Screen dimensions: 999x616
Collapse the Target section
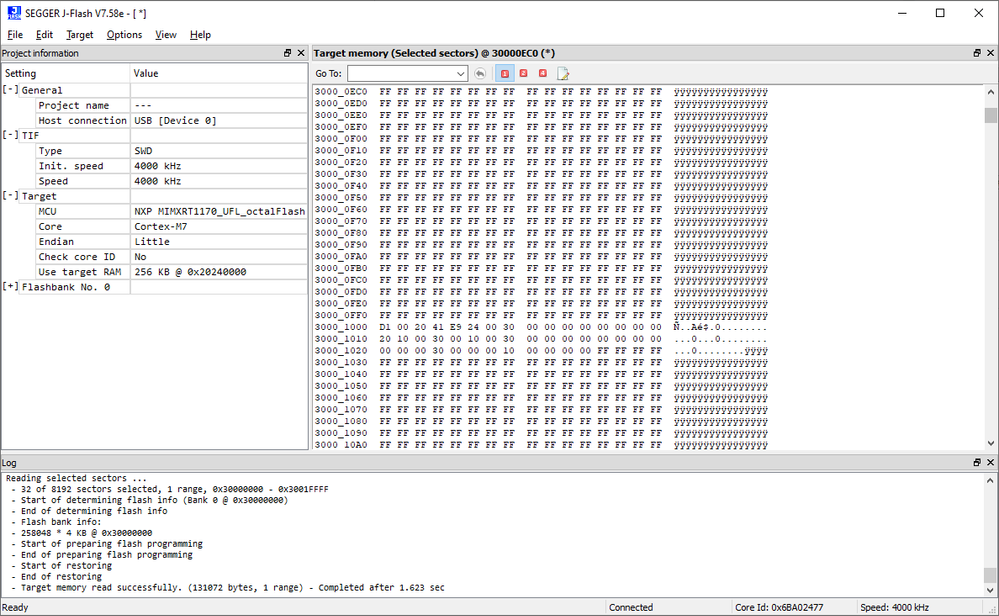click(x=10, y=196)
